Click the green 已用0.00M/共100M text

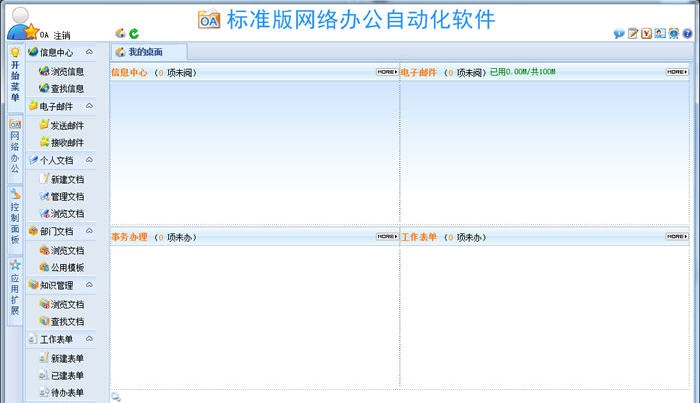[522, 72]
